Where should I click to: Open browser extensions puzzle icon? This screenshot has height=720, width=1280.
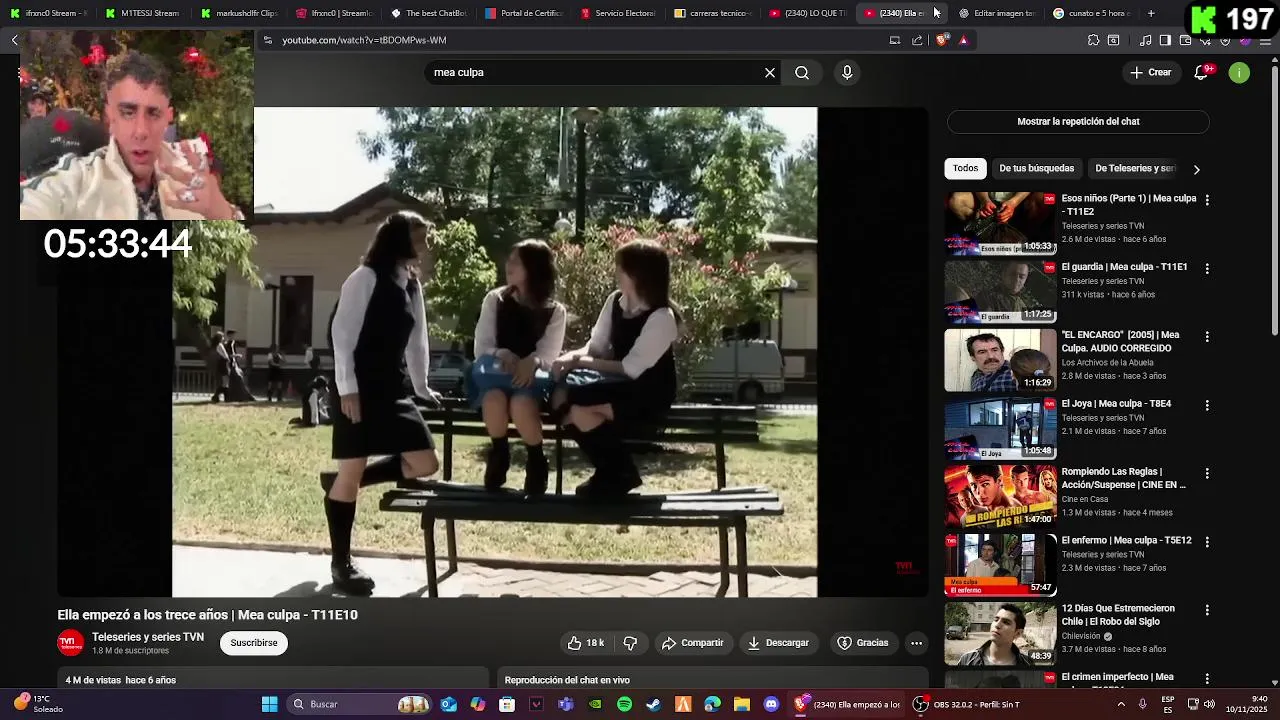click(1093, 40)
